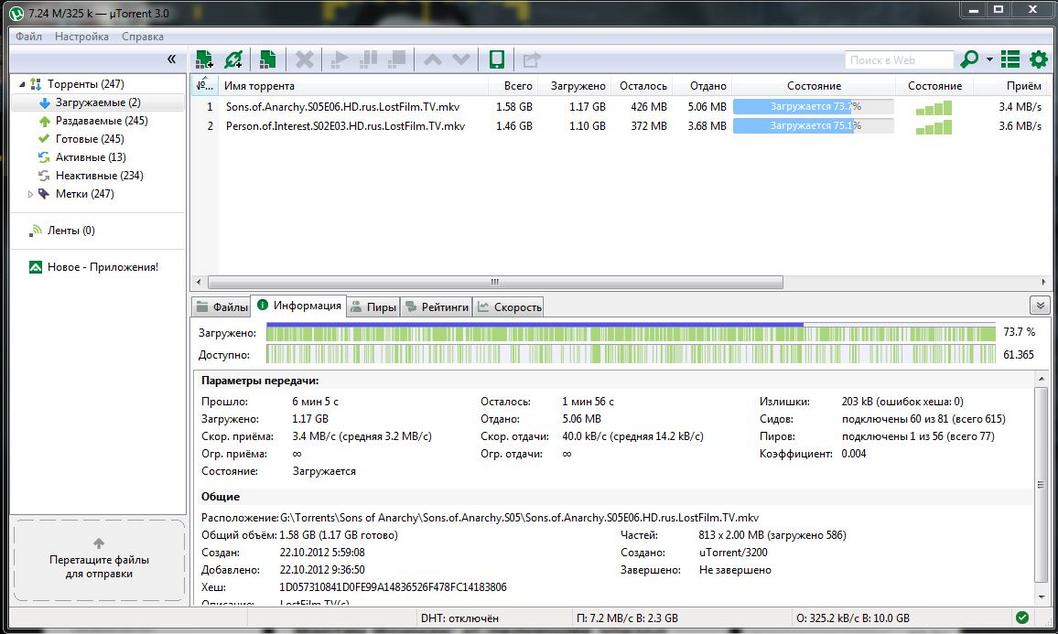Click the Загружается 73.7% progress bar

(x=813, y=107)
